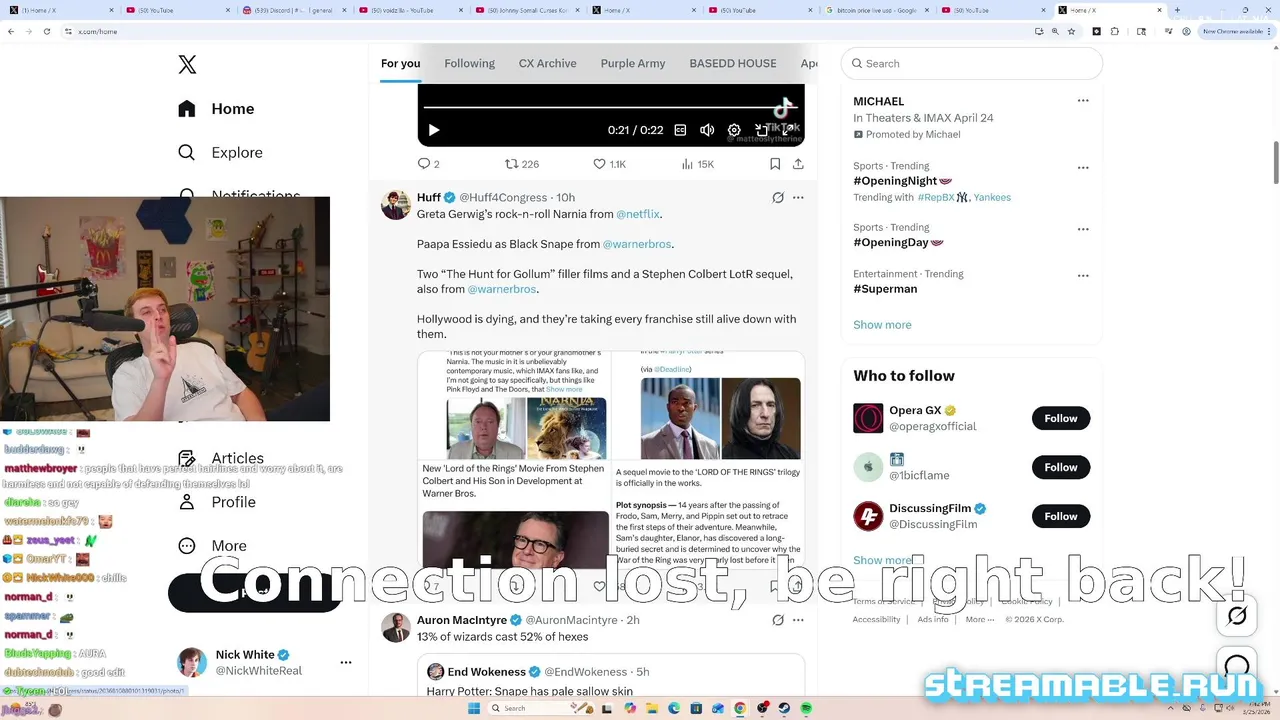
Task: Switch to bitcoin price Google tab
Action: pyautogui.click(x=875, y=10)
